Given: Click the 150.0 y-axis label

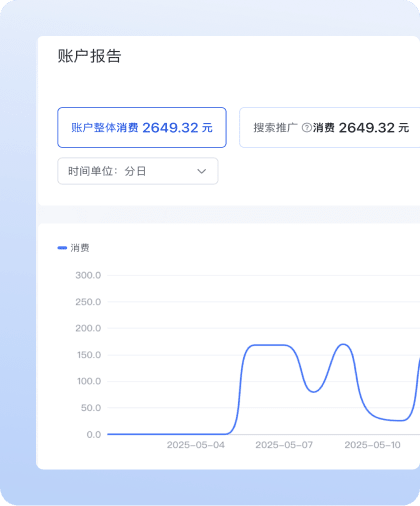Looking at the screenshot, I should (x=89, y=355).
